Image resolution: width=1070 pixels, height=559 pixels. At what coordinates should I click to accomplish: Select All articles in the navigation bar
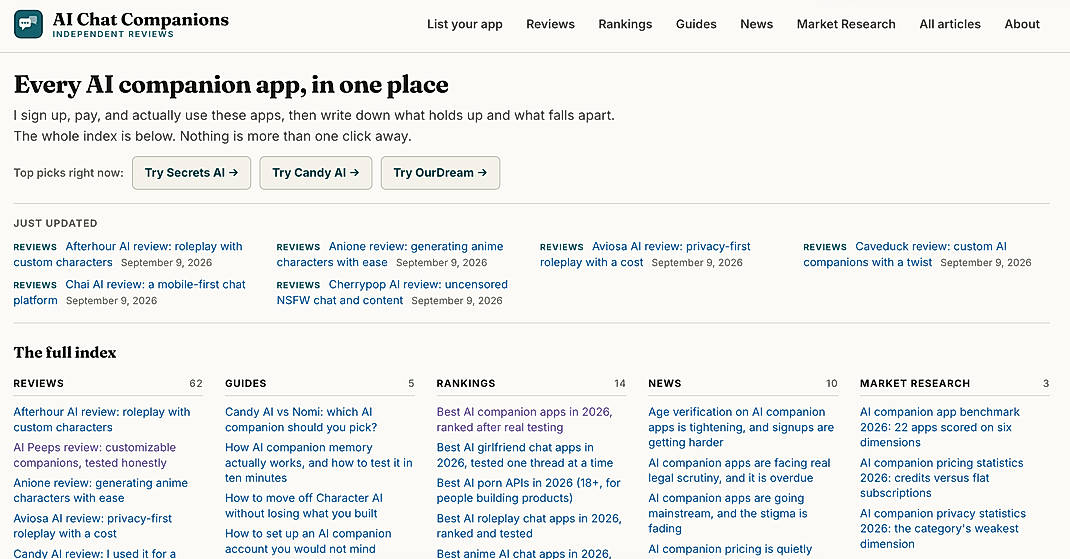point(950,24)
